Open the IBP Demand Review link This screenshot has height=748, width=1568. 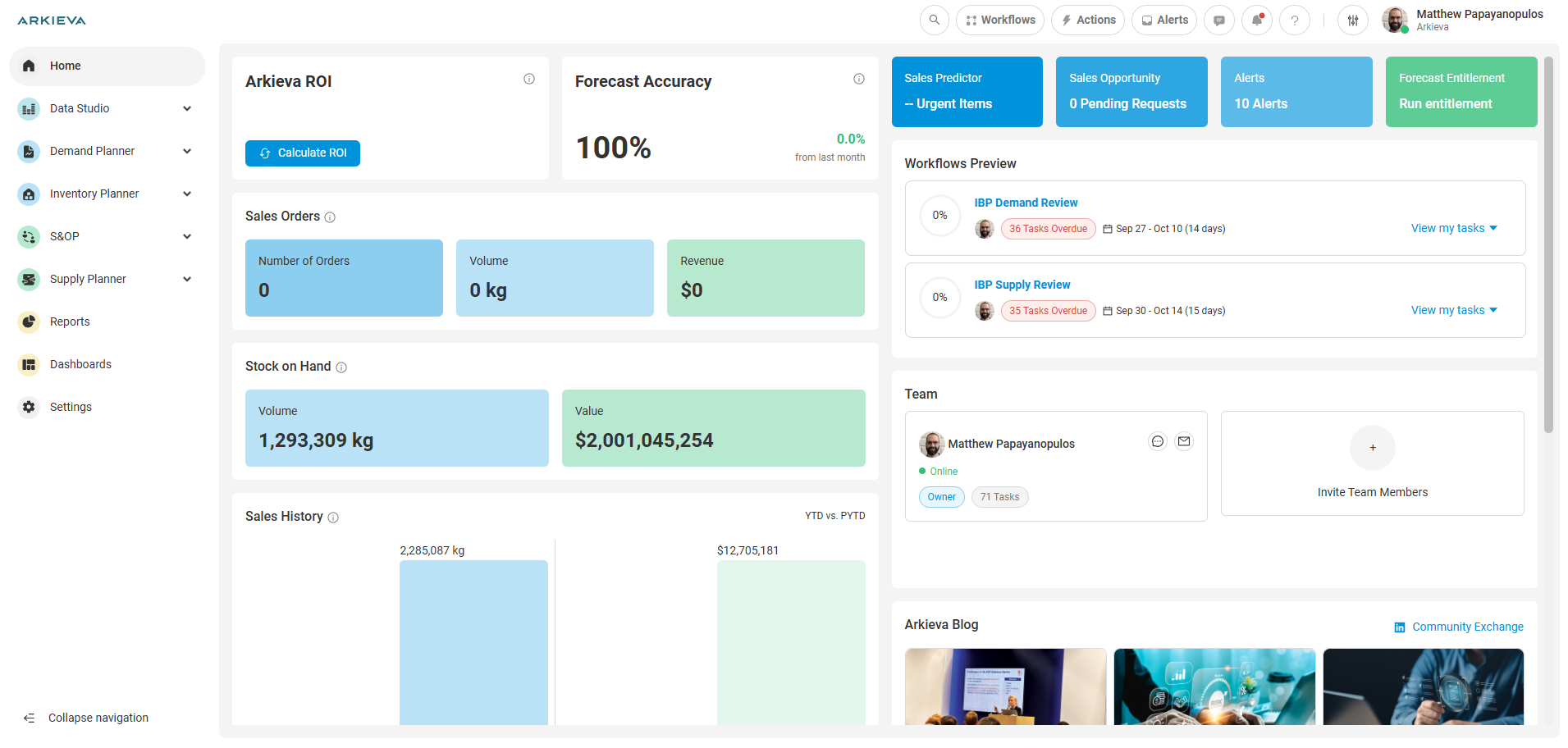tap(1026, 203)
